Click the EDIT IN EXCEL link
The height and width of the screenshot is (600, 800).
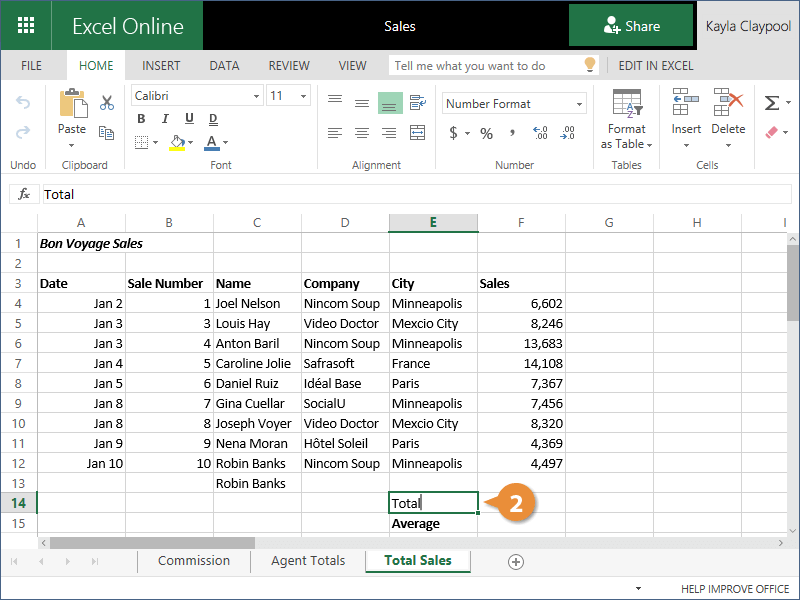coord(657,66)
